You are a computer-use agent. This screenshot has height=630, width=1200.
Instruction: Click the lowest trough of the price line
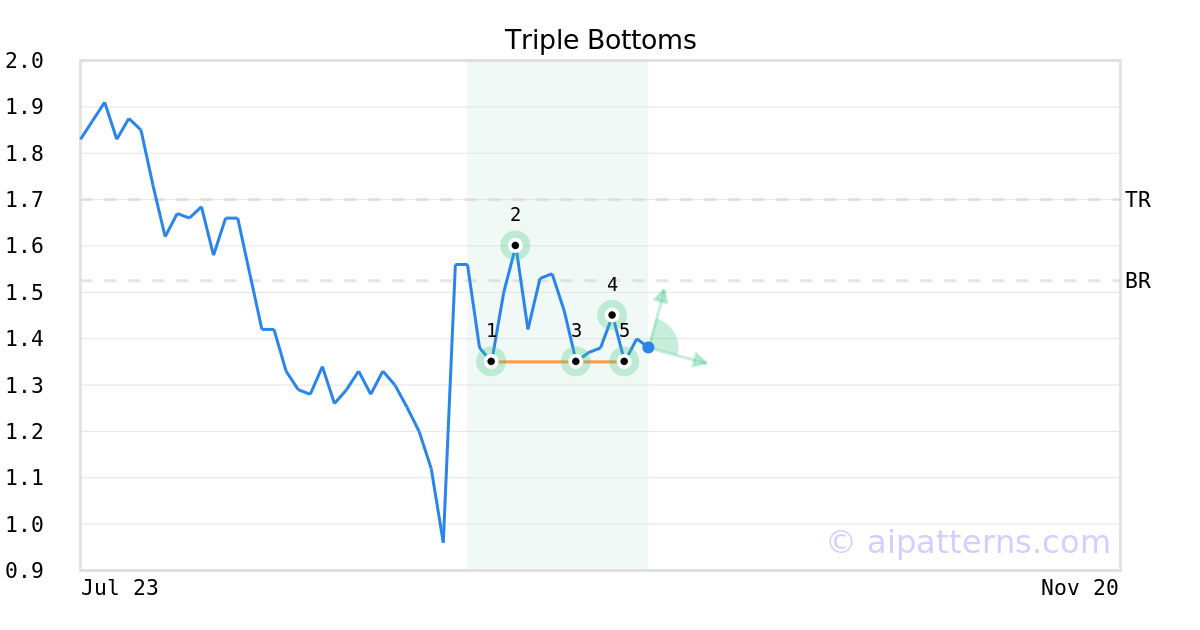pyautogui.click(x=443, y=541)
